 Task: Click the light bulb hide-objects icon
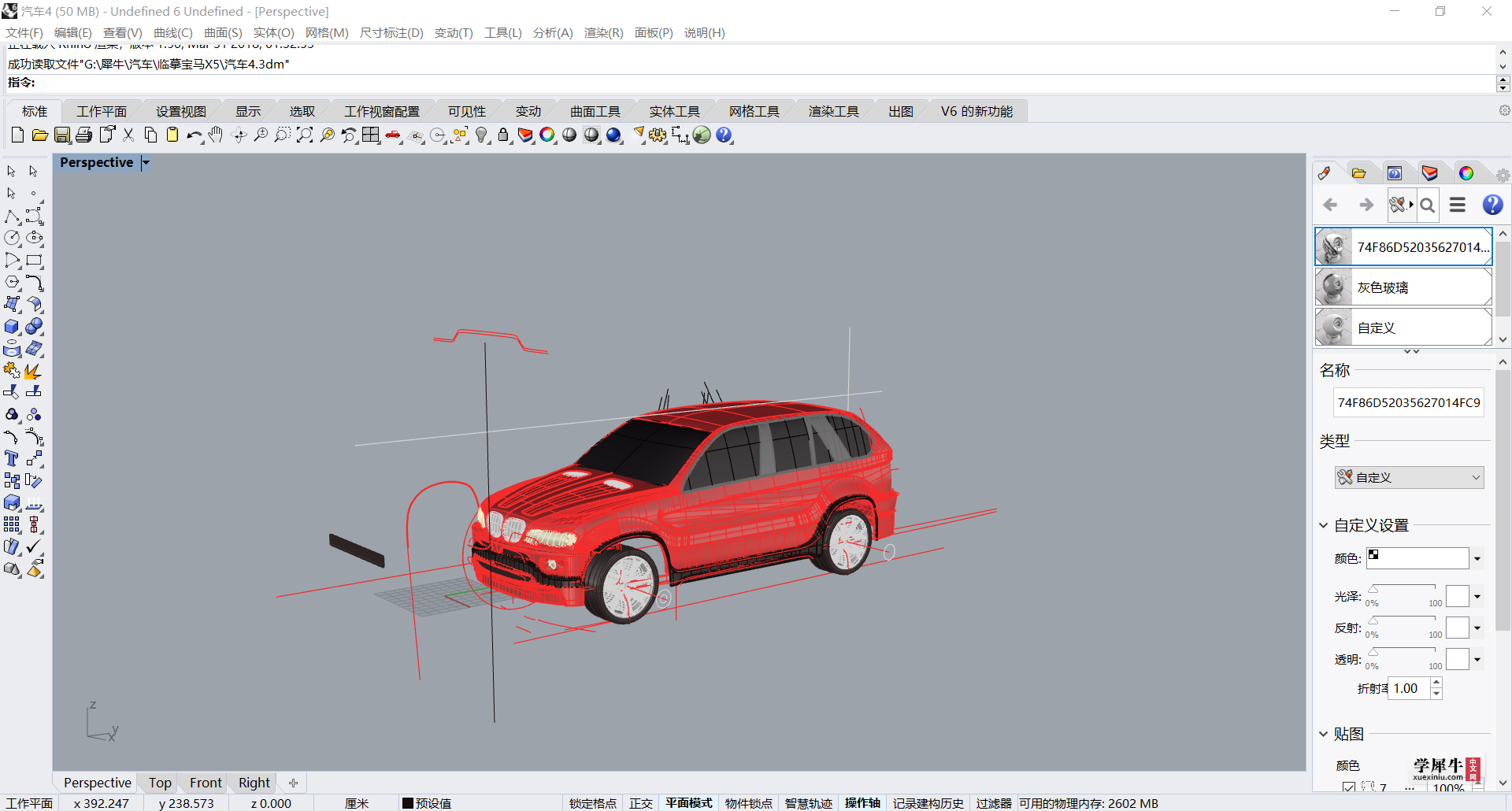(x=482, y=135)
